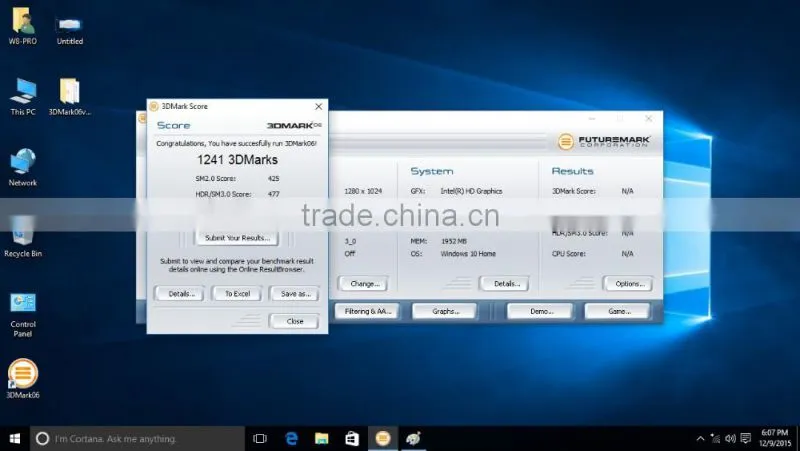Select the Network desktop icon
The width and height of the screenshot is (800, 451).
(x=22, y=167)
